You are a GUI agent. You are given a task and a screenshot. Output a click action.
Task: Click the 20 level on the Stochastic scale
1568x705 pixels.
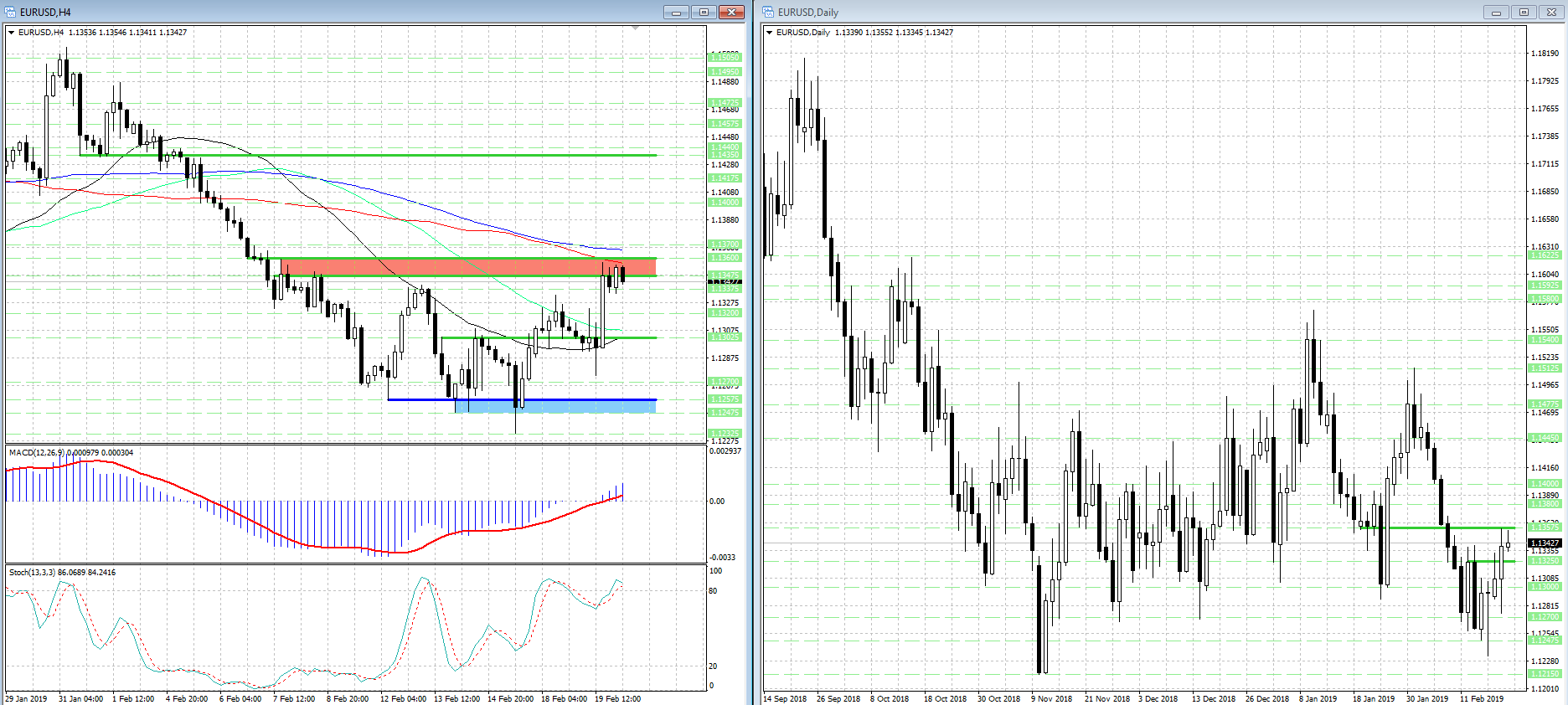click(714, 666)
